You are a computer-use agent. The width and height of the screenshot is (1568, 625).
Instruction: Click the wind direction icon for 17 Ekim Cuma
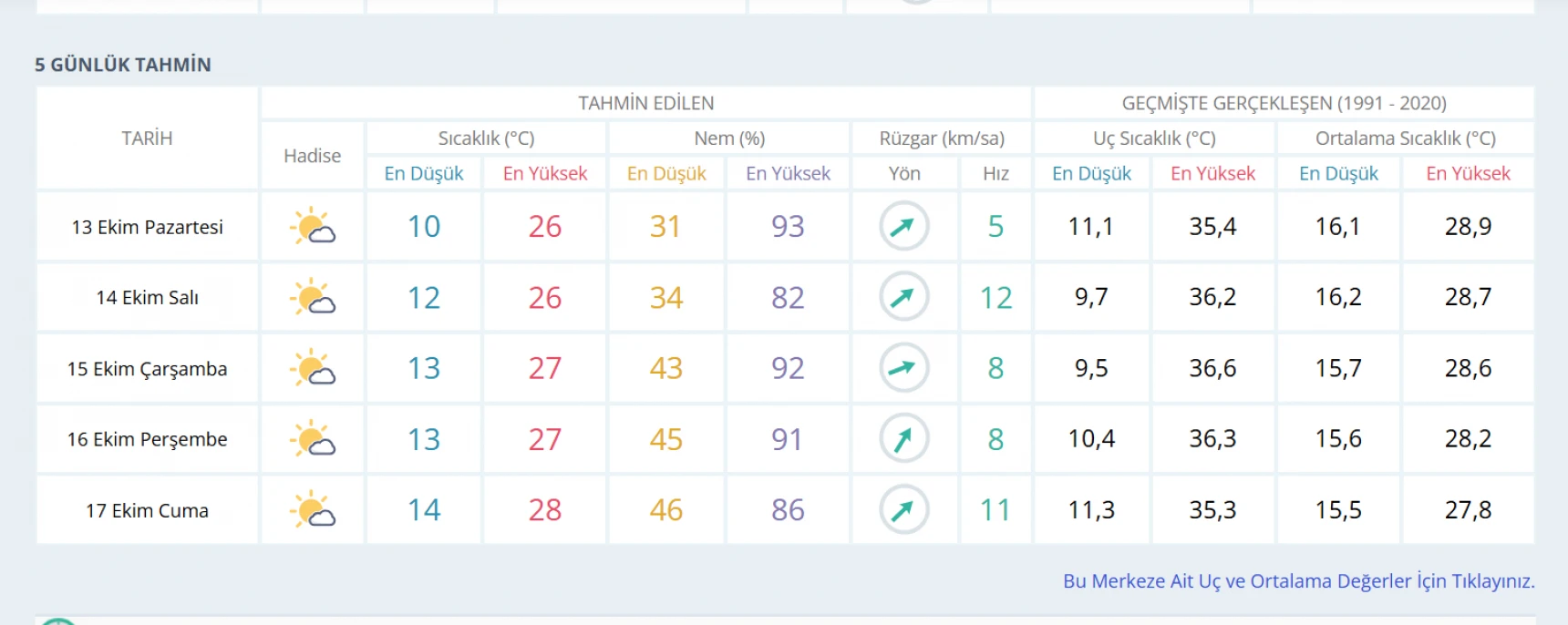903,510
